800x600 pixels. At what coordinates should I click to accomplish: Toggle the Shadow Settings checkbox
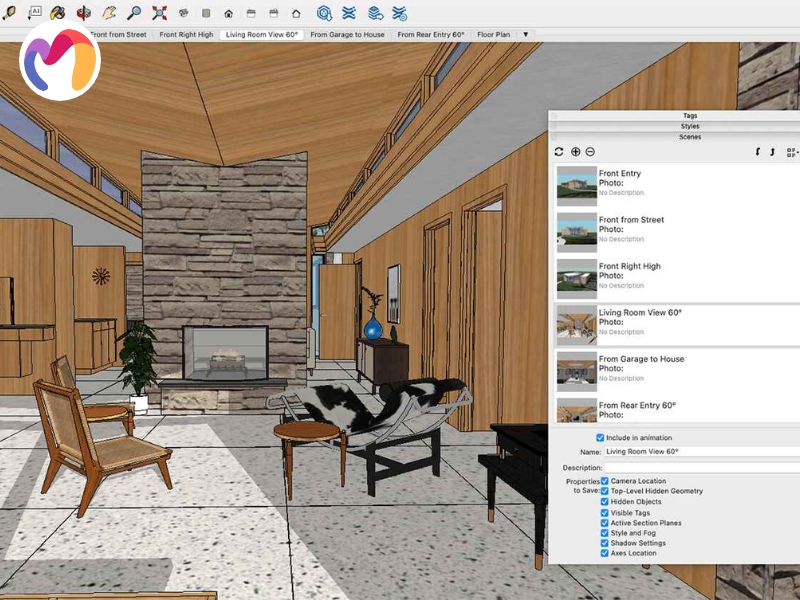(605, 543)
